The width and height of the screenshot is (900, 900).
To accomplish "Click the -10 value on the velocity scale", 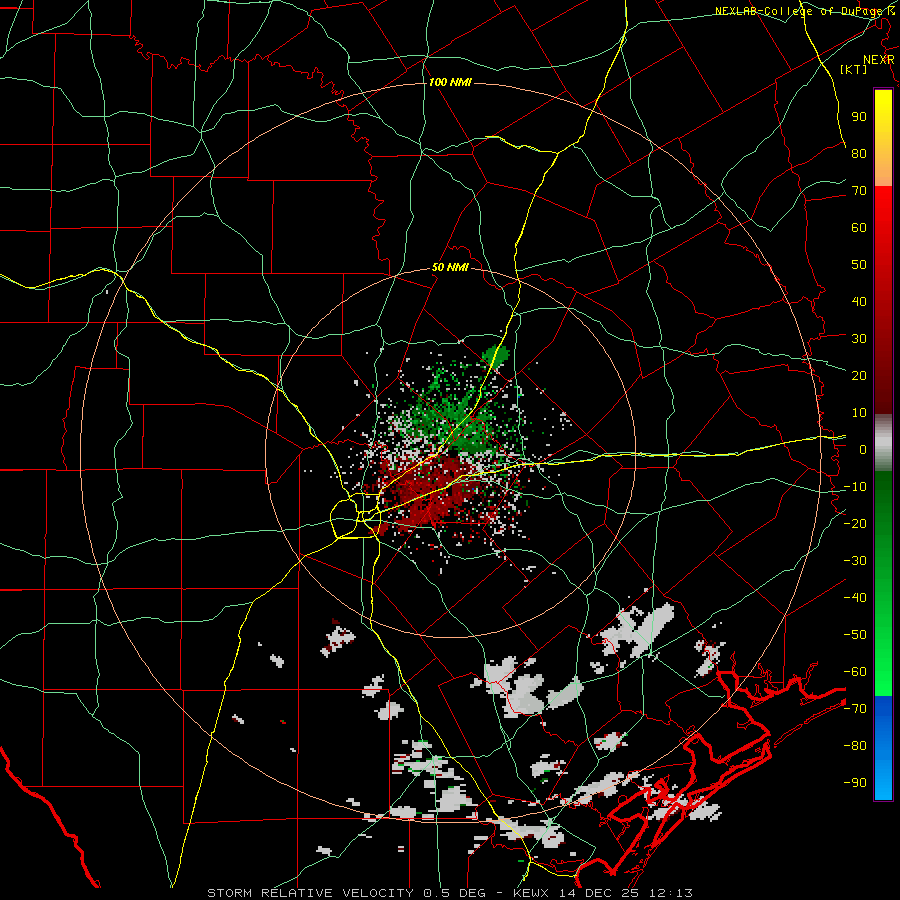I will tap(855, 487).
